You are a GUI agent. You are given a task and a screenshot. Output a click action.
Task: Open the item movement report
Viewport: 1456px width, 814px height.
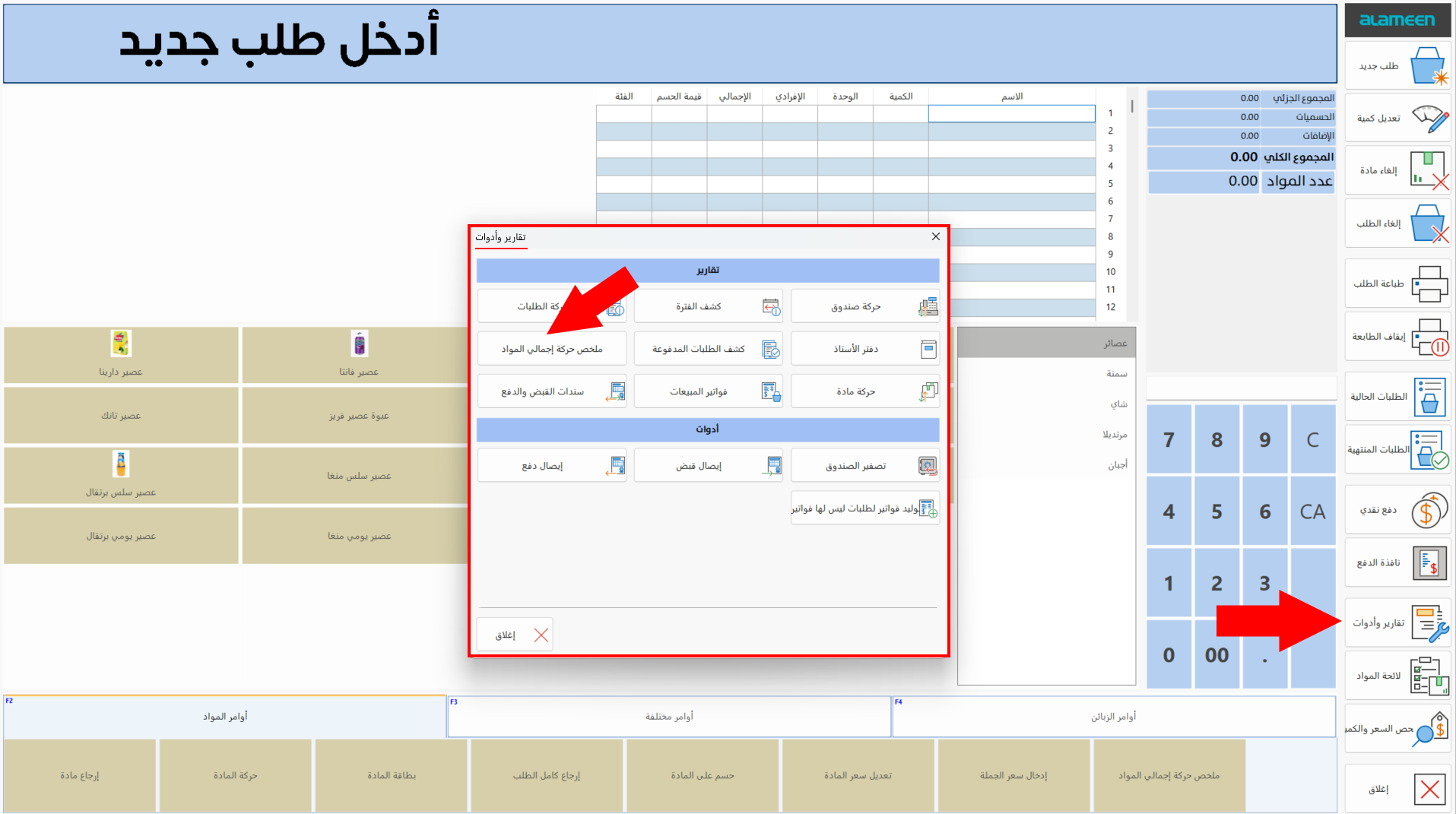tap(865, 391)
